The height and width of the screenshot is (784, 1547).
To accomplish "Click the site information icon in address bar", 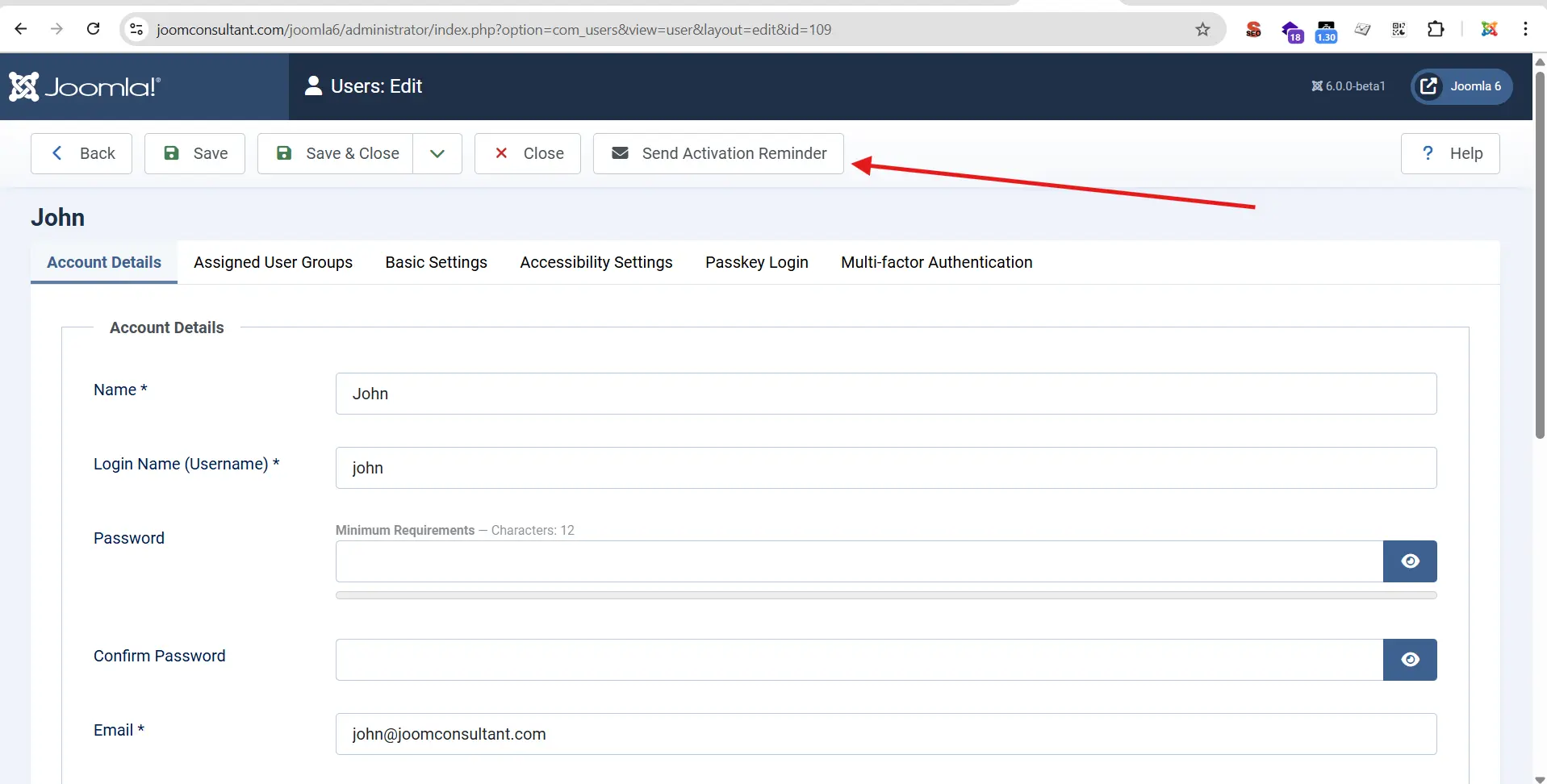I will [136, 30].
